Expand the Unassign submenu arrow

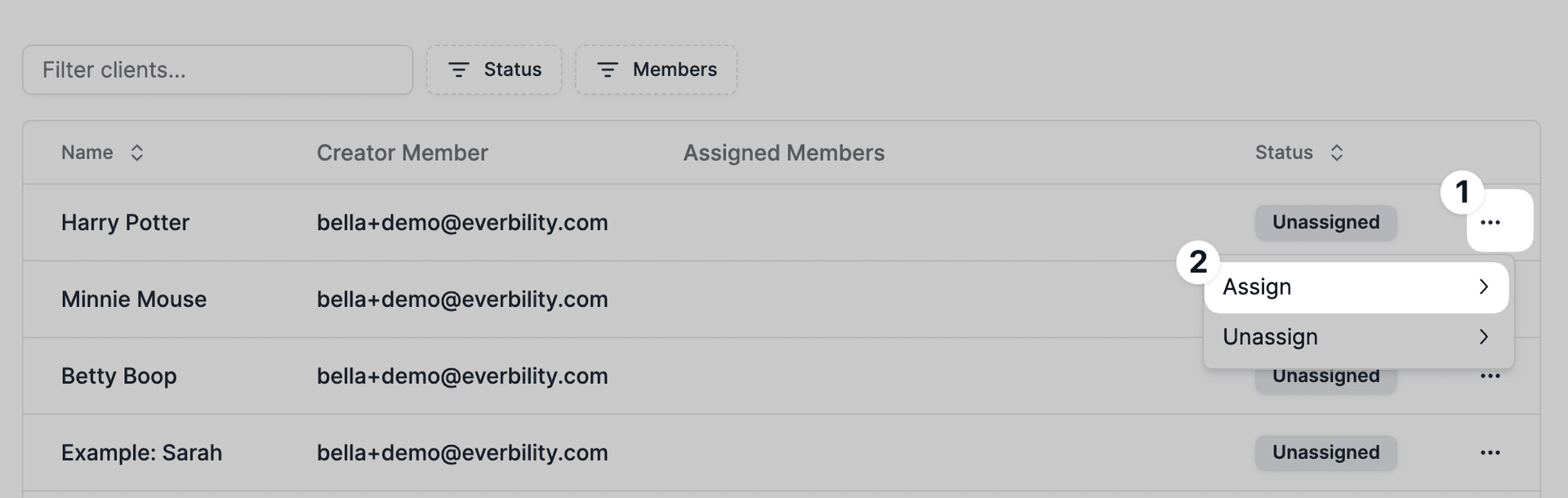point(1484,336)
